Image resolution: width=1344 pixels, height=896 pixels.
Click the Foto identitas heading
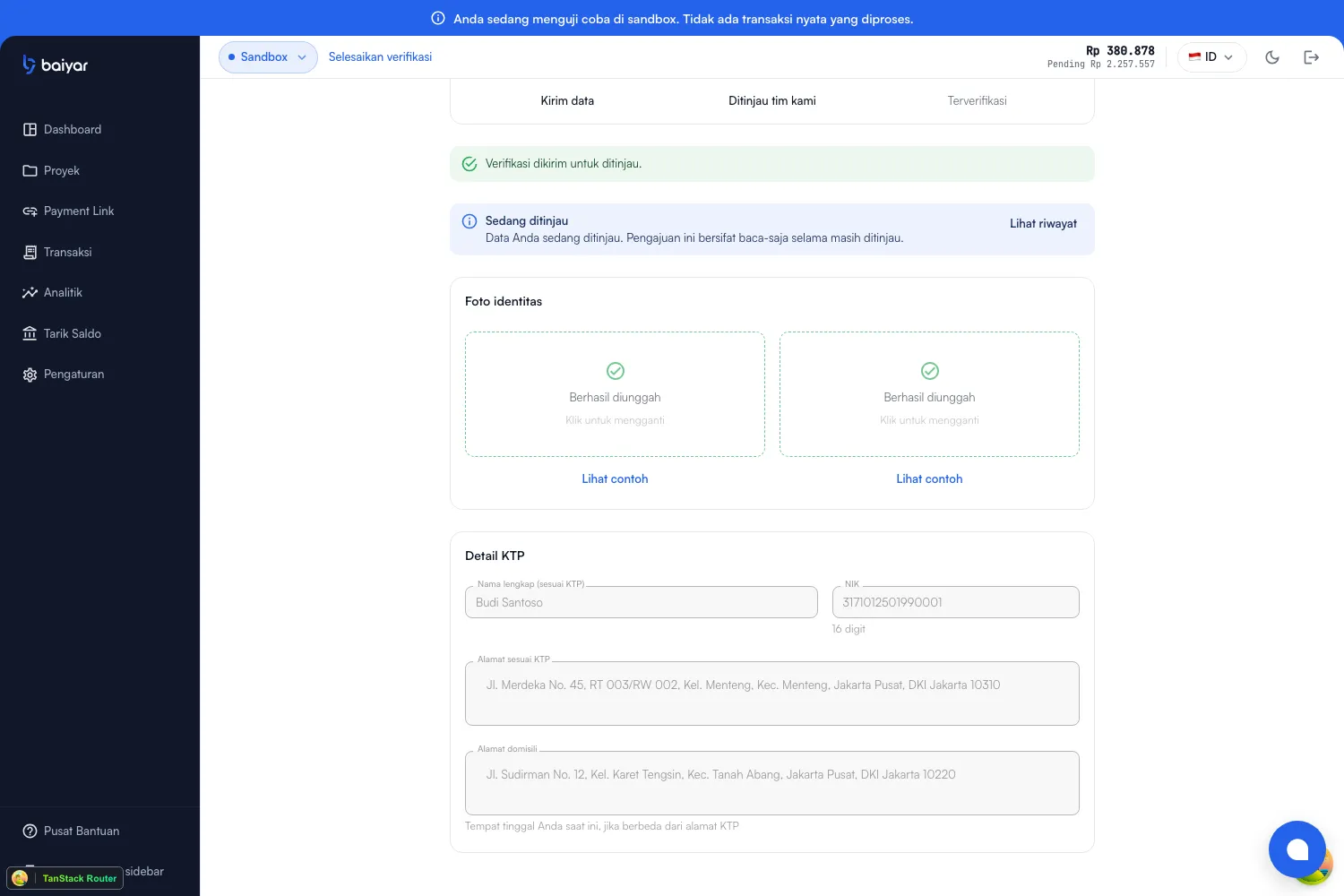(504, 302)
